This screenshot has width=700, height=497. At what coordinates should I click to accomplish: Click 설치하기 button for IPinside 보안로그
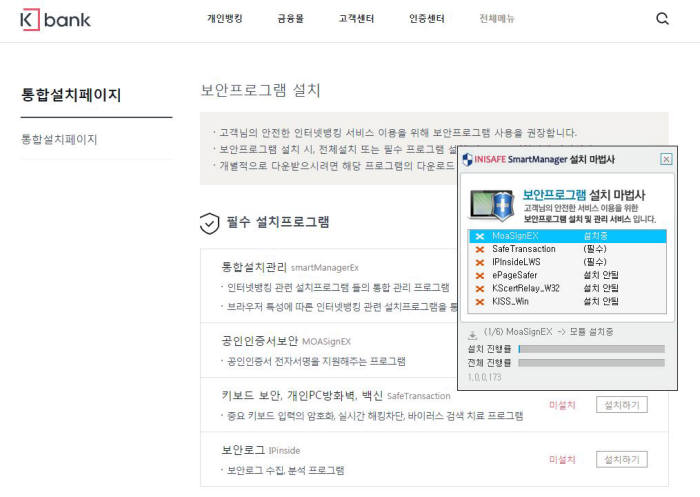(x=622, y=459)
